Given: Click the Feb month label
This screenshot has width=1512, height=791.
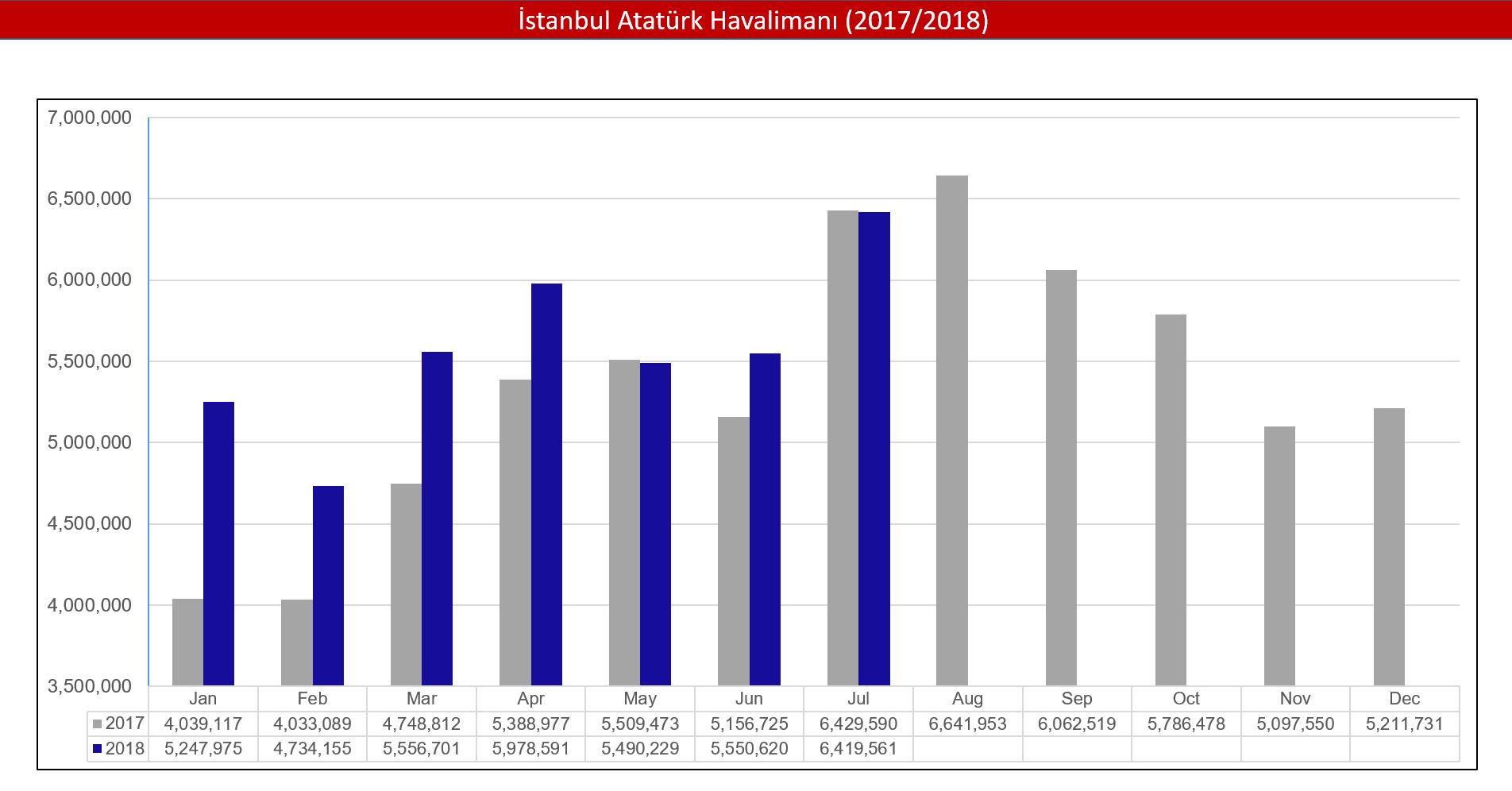Looking at the screenshot, I should coord(312,699).
